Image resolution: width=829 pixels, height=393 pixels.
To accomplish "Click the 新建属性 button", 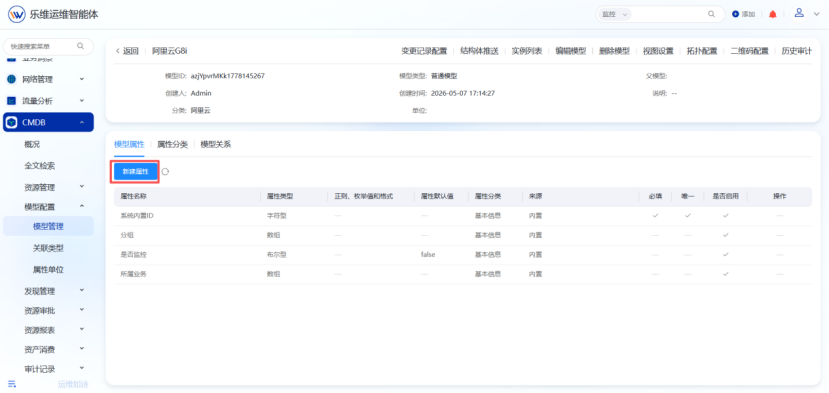I will click(x=135, y=171).
